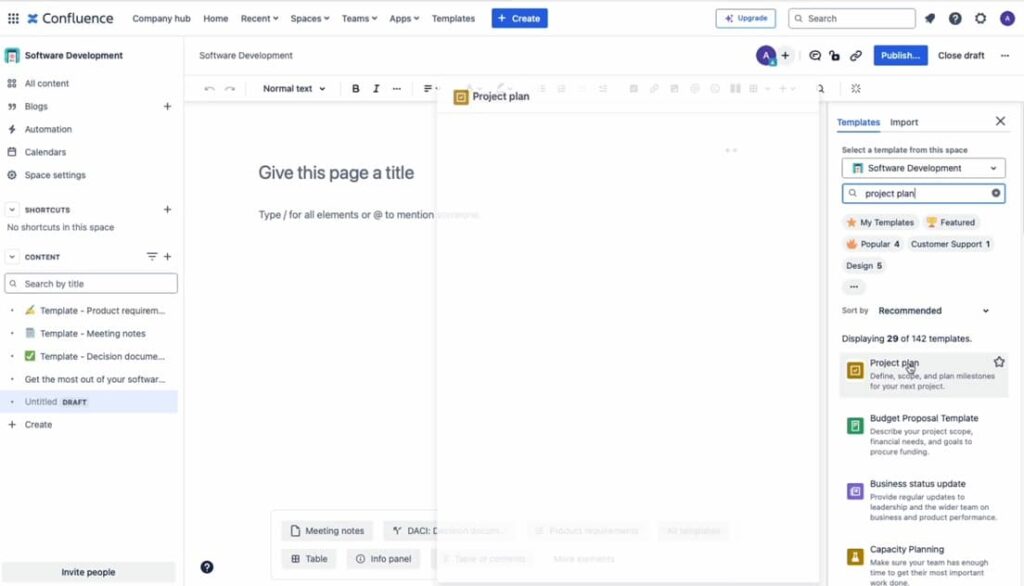Open find and replace magnifier icon
This screenshot has width=1024, height=586.
pos(820,89)
